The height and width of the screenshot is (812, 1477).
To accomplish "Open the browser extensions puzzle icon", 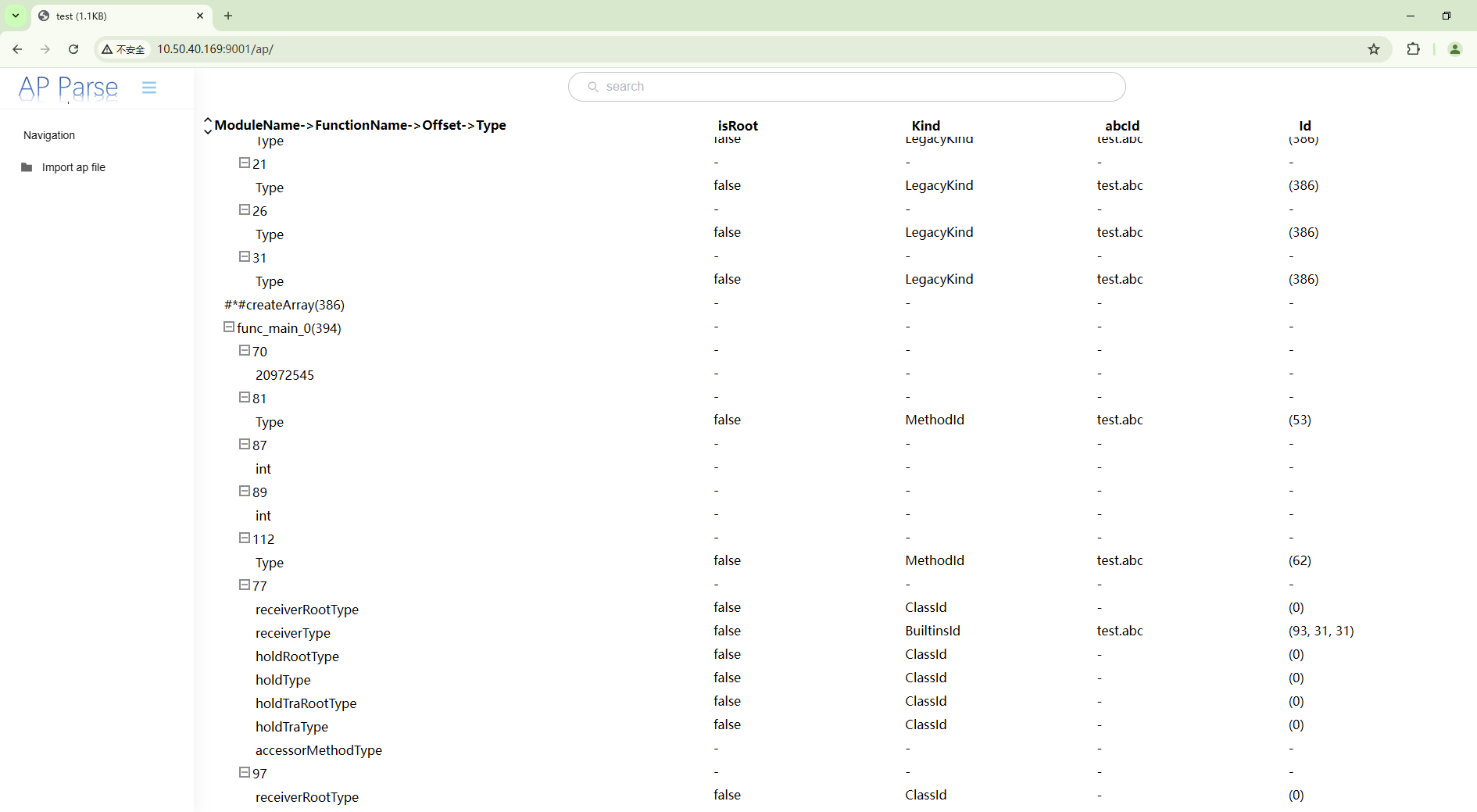I will (x=1413, y=49).
